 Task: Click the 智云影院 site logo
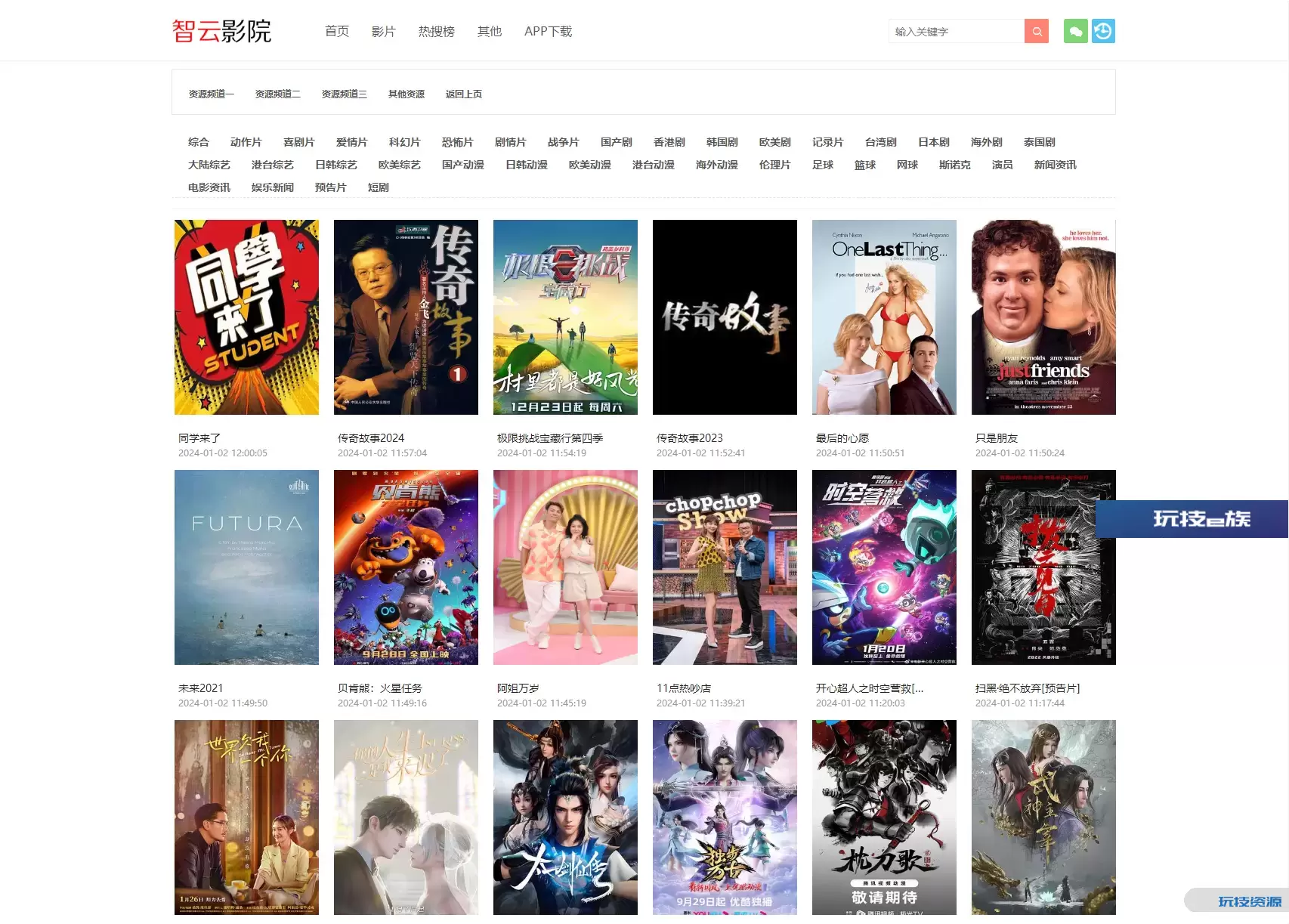coord(221,31)
